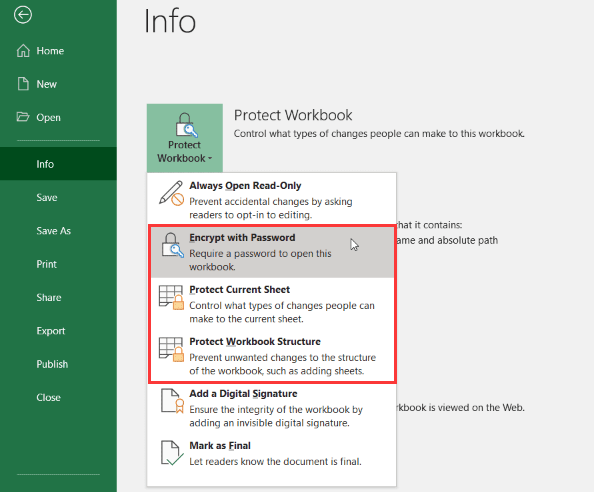Select Always Open Read-Only option
Screen dimensions: 594x492
272,200
